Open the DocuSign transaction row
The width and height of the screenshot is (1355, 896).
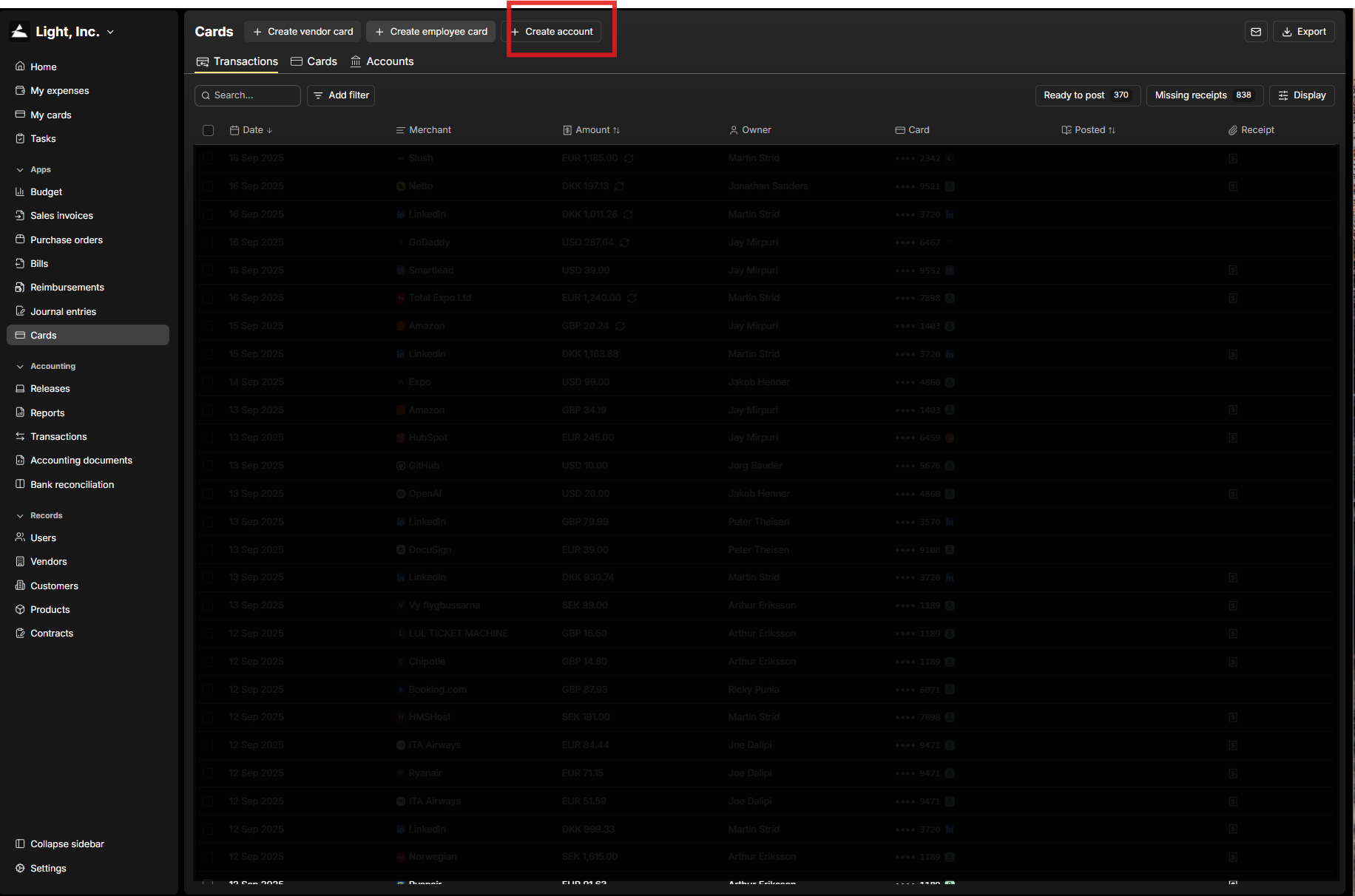(766, 550)
